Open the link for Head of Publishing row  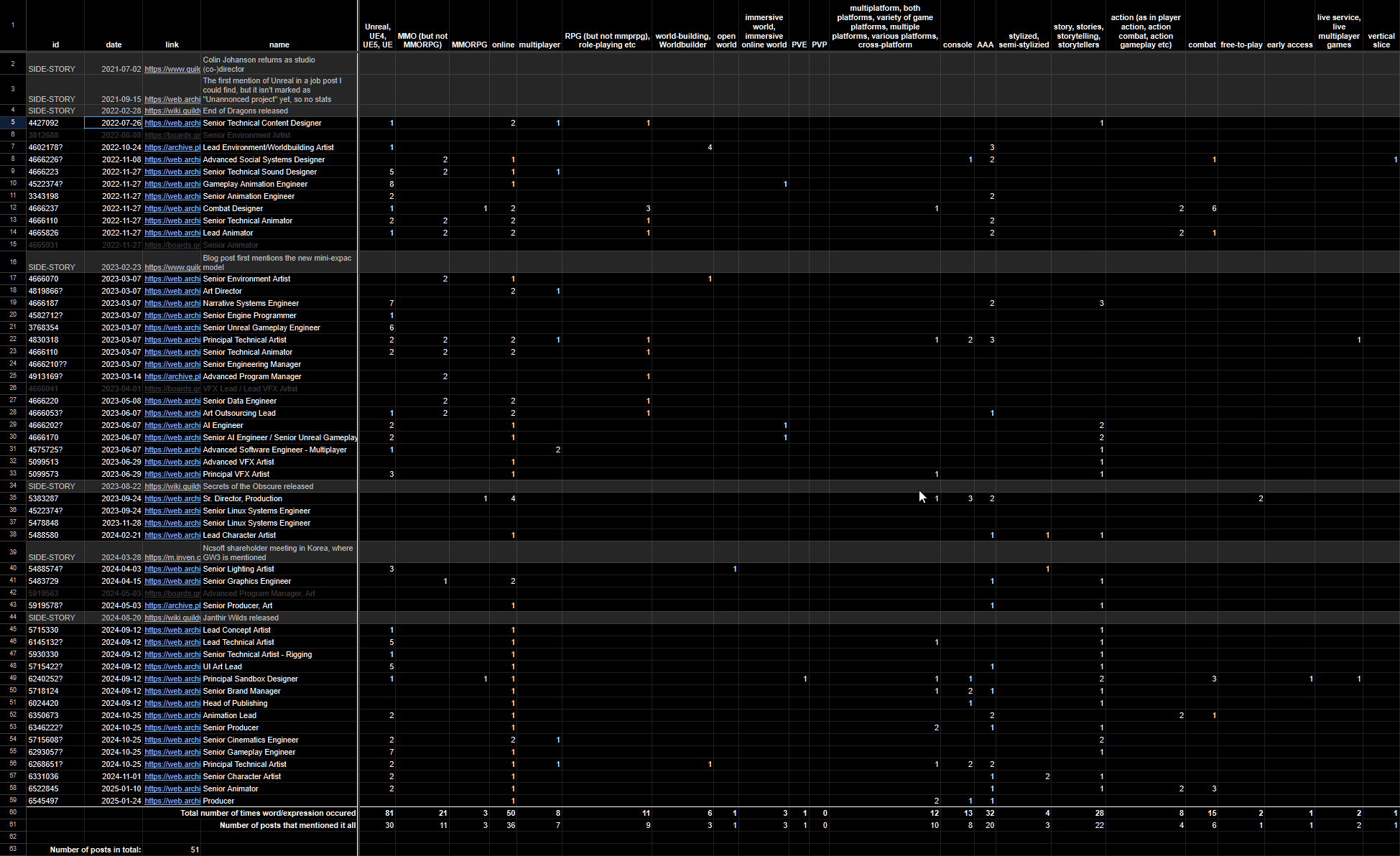(172, 703)
